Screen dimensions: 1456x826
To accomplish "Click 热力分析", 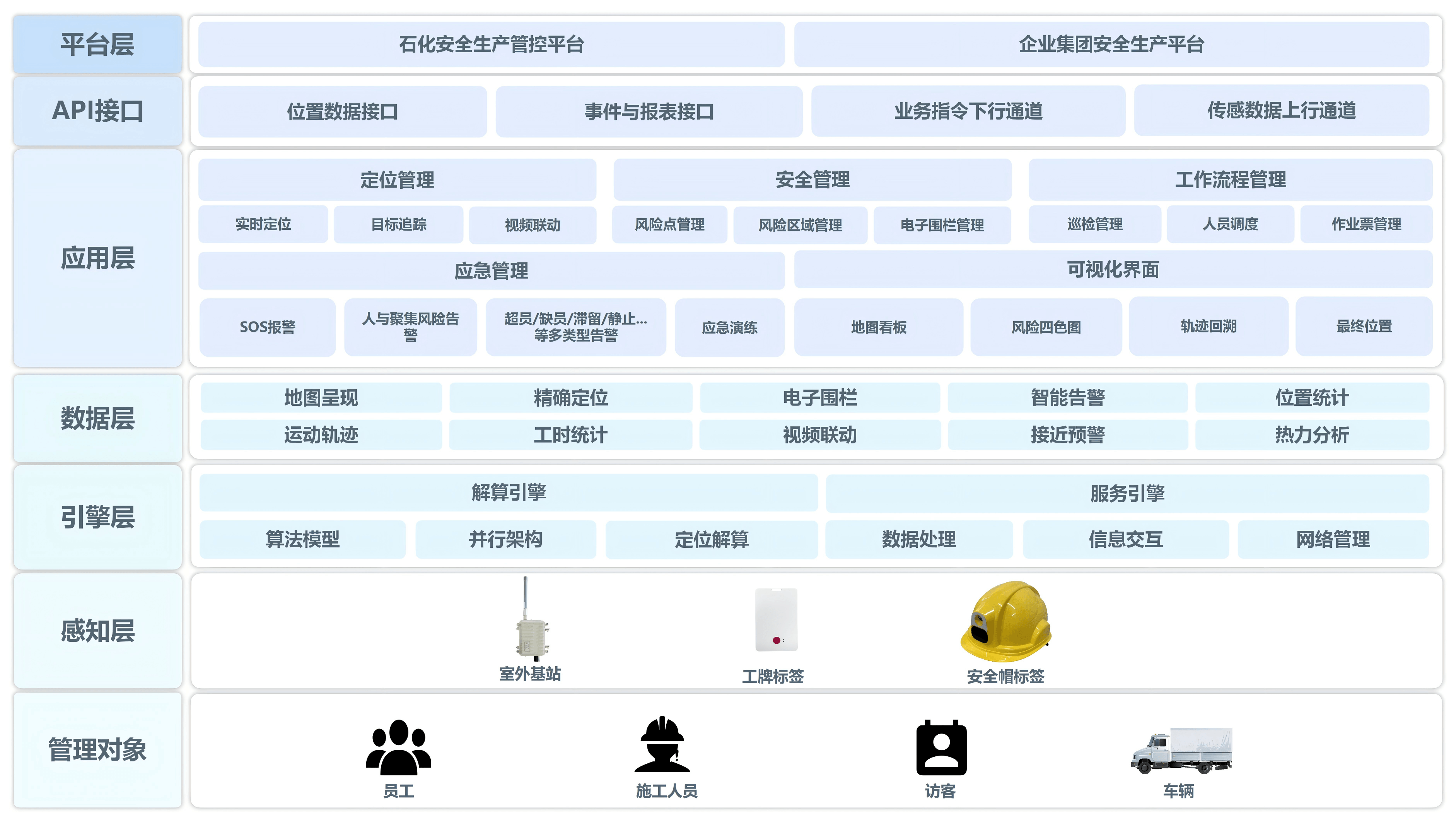I will [1312, 435].
